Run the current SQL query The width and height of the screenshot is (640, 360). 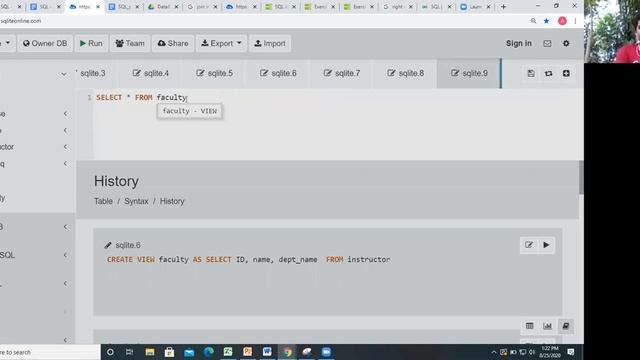point(91,43)
